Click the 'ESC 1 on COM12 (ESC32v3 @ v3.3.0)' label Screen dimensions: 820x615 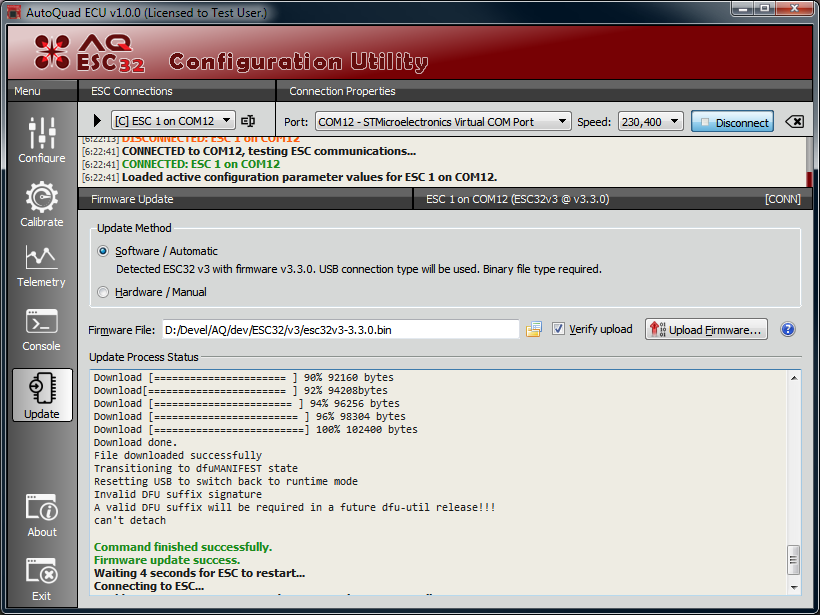[x=518, y=199]
